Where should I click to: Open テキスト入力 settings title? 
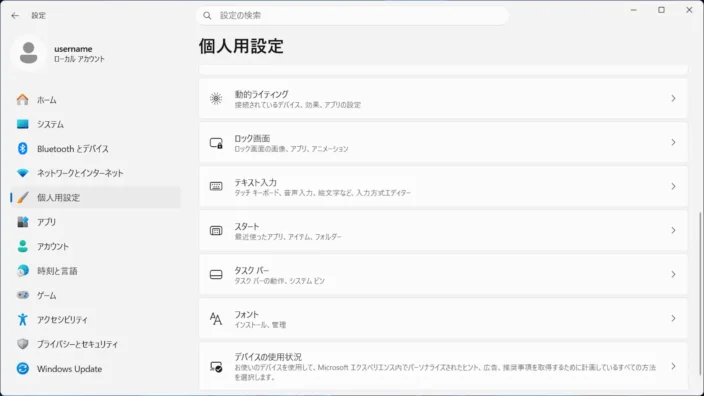pos(255,182)
